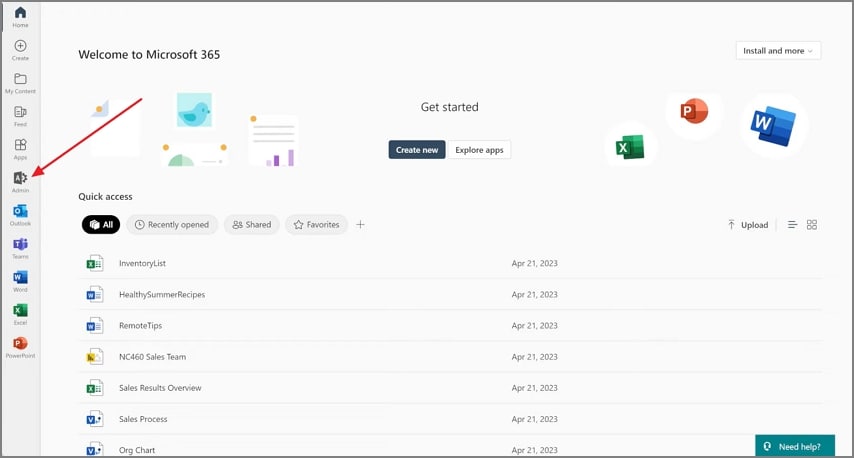Click the date in the Sales Process row
The height and width of the screenshot is (458, 854).
pos(534,419)
